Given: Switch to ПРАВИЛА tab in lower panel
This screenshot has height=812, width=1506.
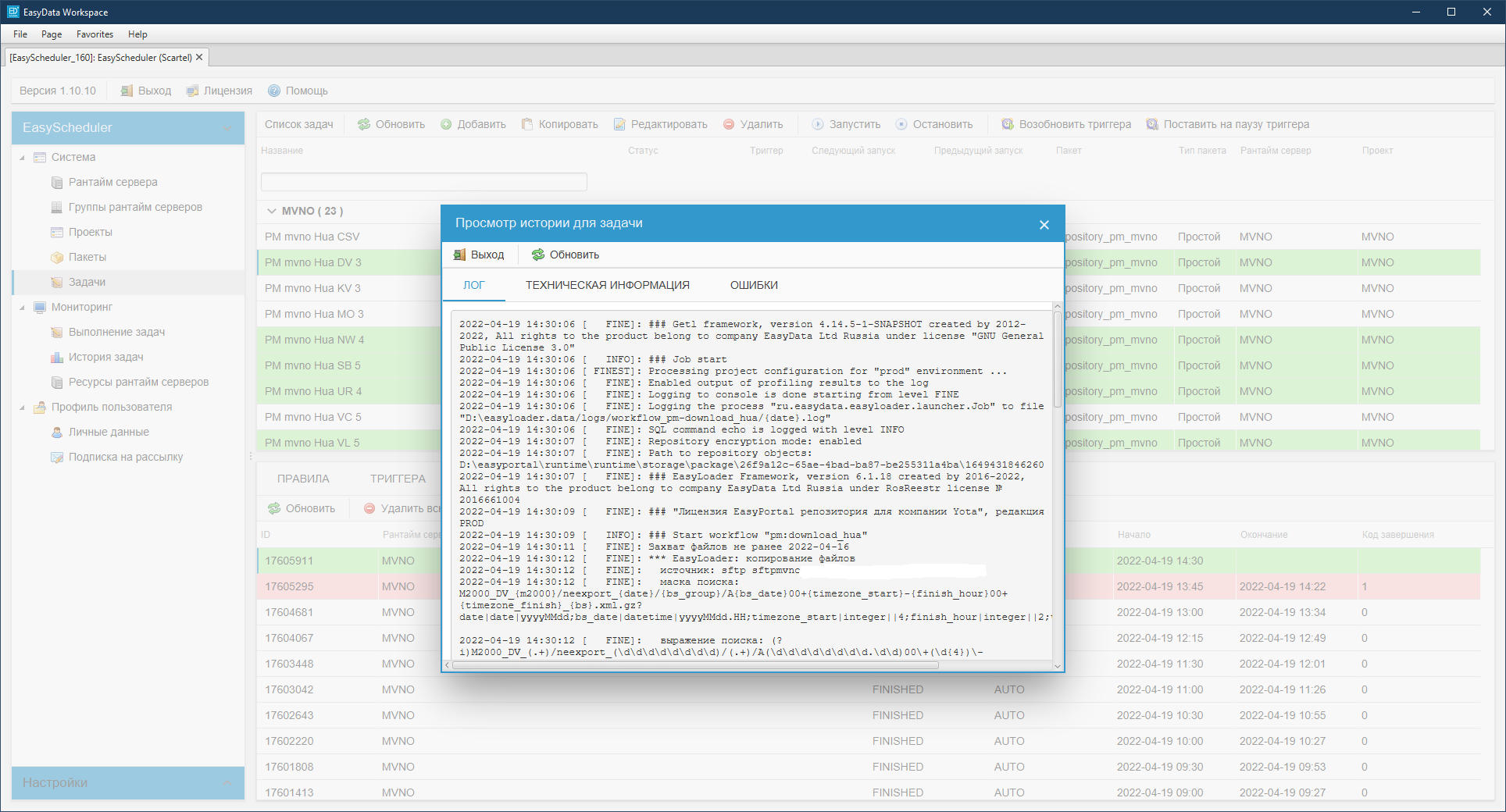Looking at the screenshot, I should 303,479.
